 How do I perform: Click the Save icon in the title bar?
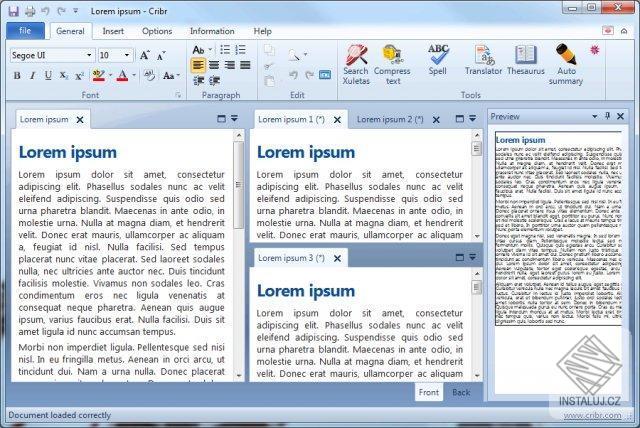coord(13,11)
